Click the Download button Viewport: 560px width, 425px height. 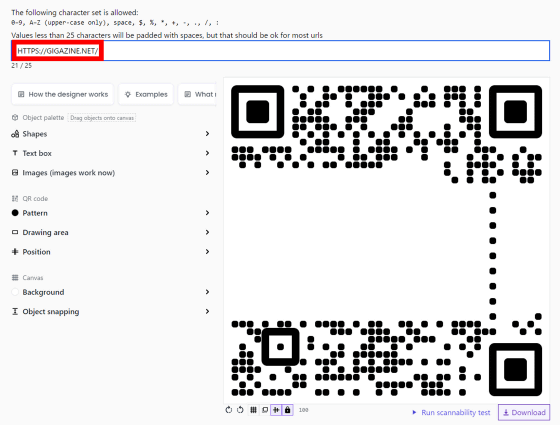tap(524, 412)
